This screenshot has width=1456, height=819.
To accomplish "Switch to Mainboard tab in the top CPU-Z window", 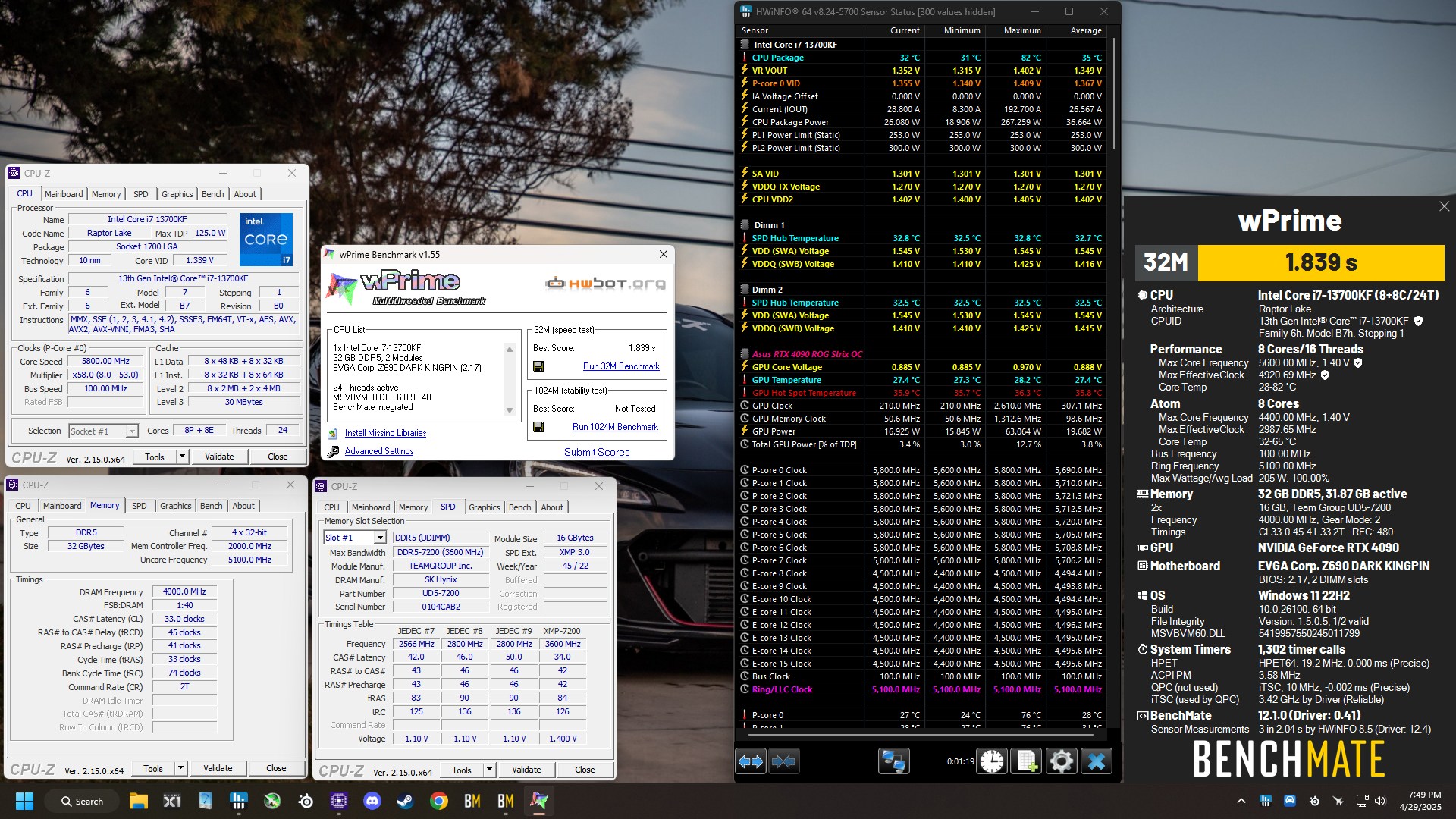I will [64, 194].
